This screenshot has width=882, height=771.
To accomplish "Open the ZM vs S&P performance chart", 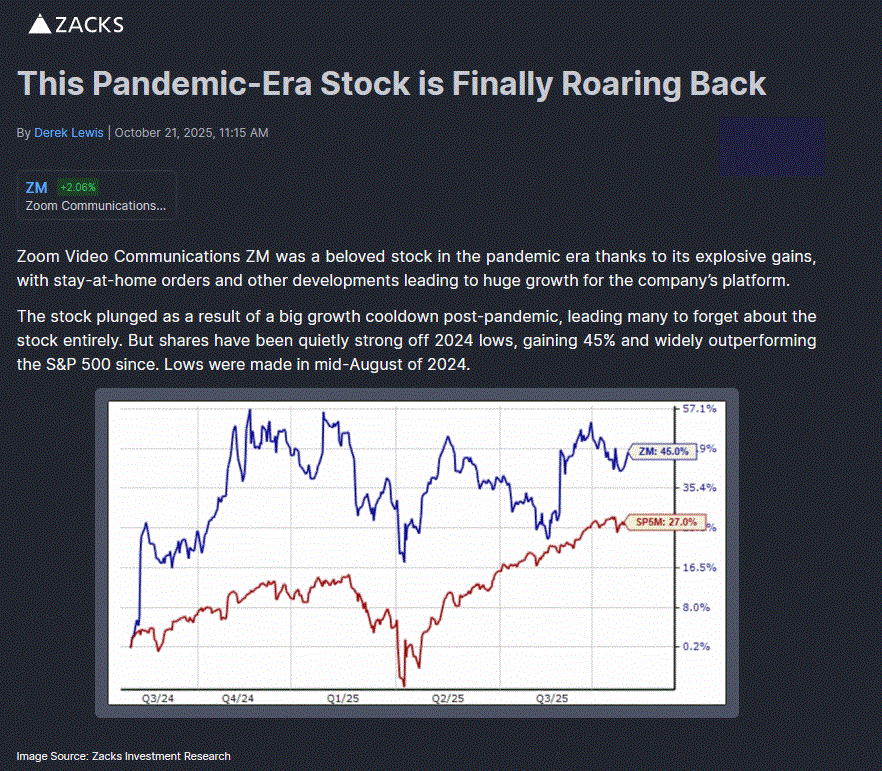I will (x=400, y=550).
